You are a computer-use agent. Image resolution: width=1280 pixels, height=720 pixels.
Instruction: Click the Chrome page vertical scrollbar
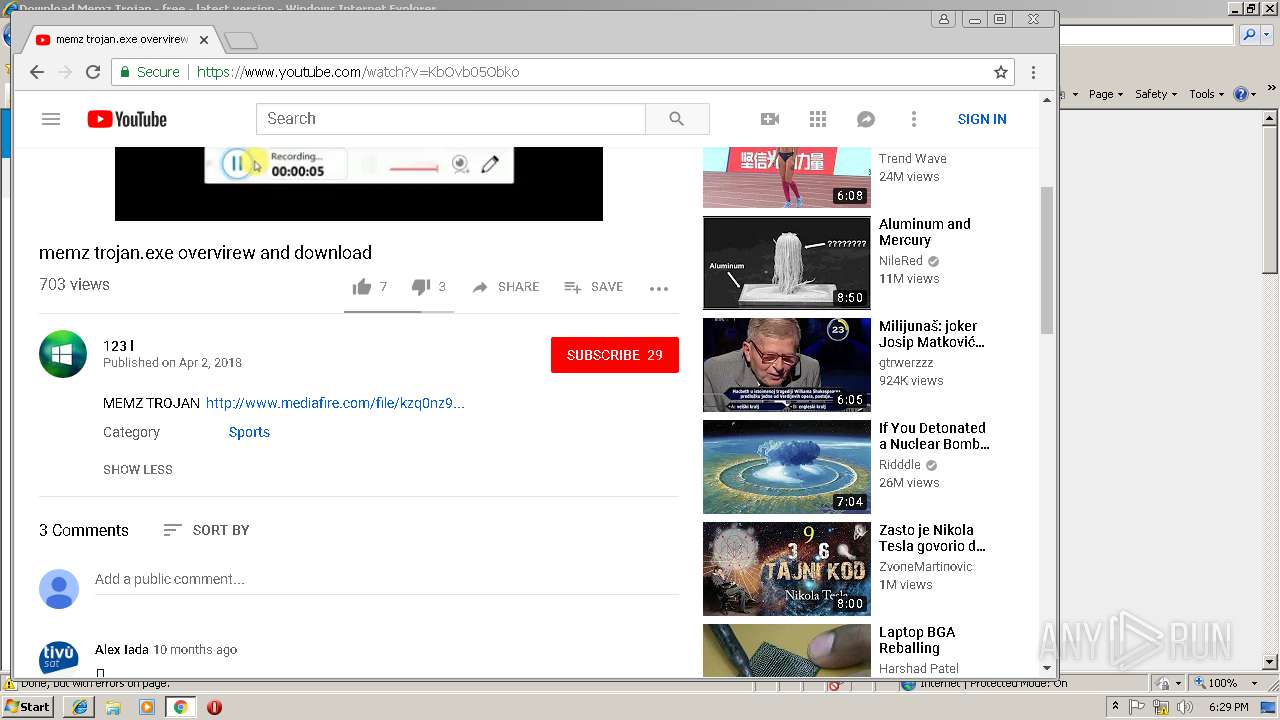click(1047, 260)
